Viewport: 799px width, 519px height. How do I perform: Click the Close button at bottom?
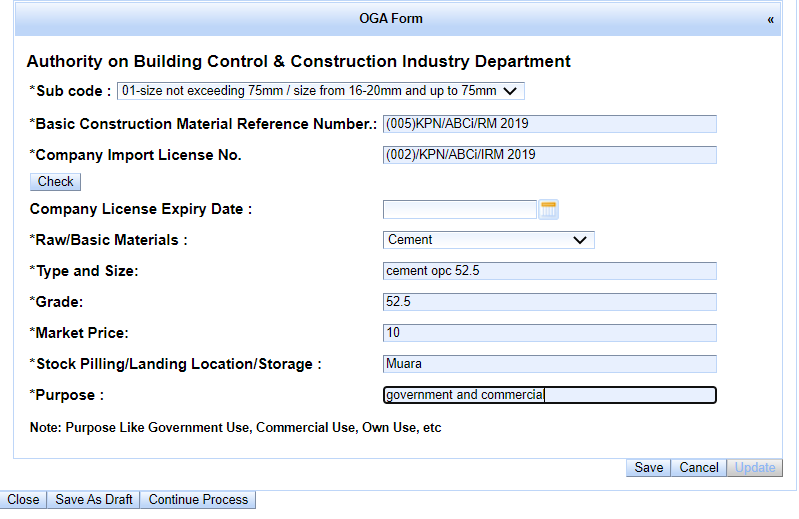pyautogui.click(x=23, y=500)
